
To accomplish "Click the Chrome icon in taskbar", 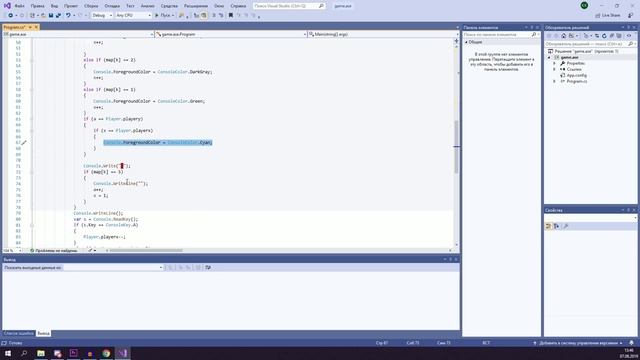I will tap(106, 353).
